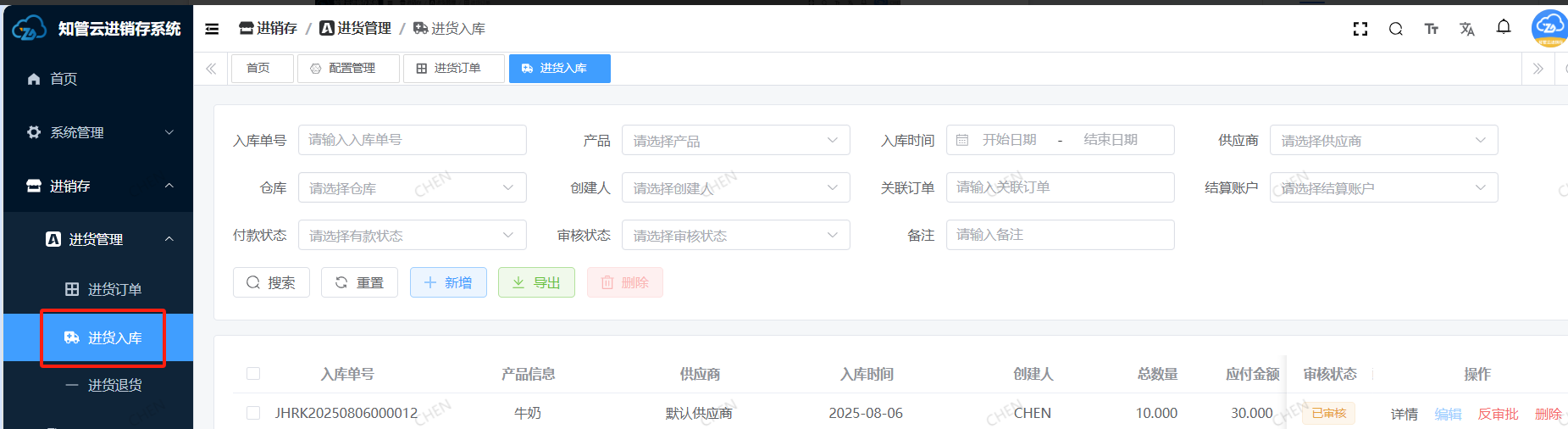Check the row for JHRK20250806000012
The height and width of the screenshot is (429, 1568).
[x=253, y=413]
